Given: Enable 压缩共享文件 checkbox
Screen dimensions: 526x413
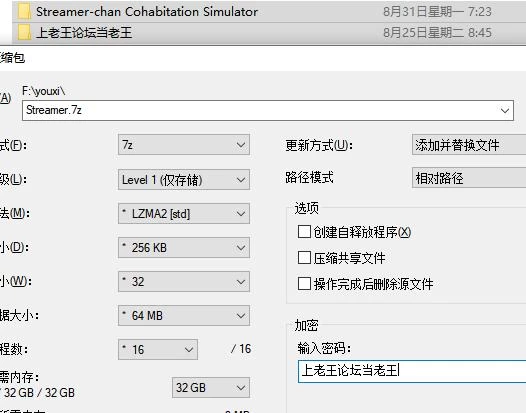Looking at the screenshot, I should click(304, 258).
